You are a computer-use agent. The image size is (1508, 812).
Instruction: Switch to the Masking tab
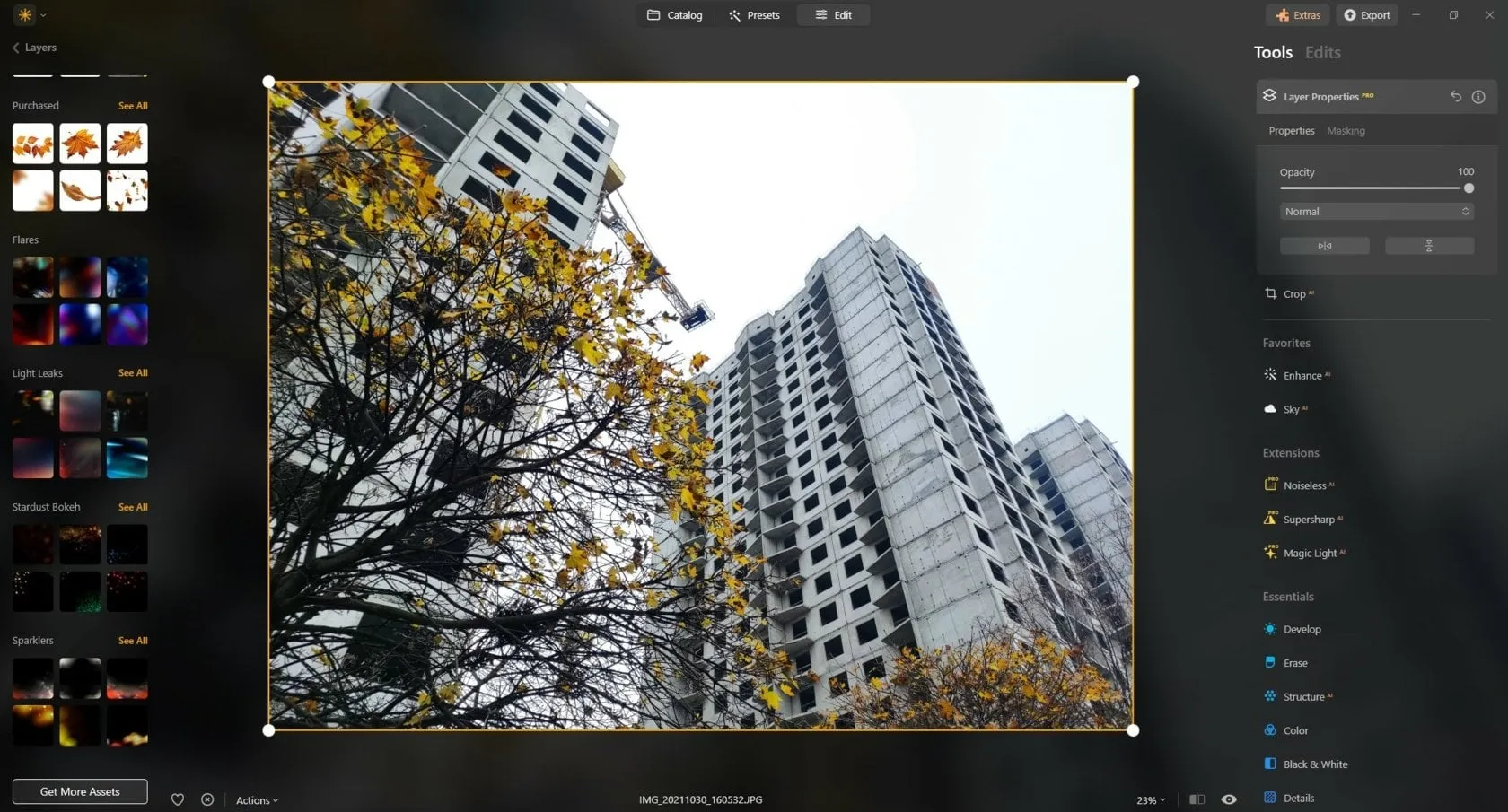[x=1346, y=131]
